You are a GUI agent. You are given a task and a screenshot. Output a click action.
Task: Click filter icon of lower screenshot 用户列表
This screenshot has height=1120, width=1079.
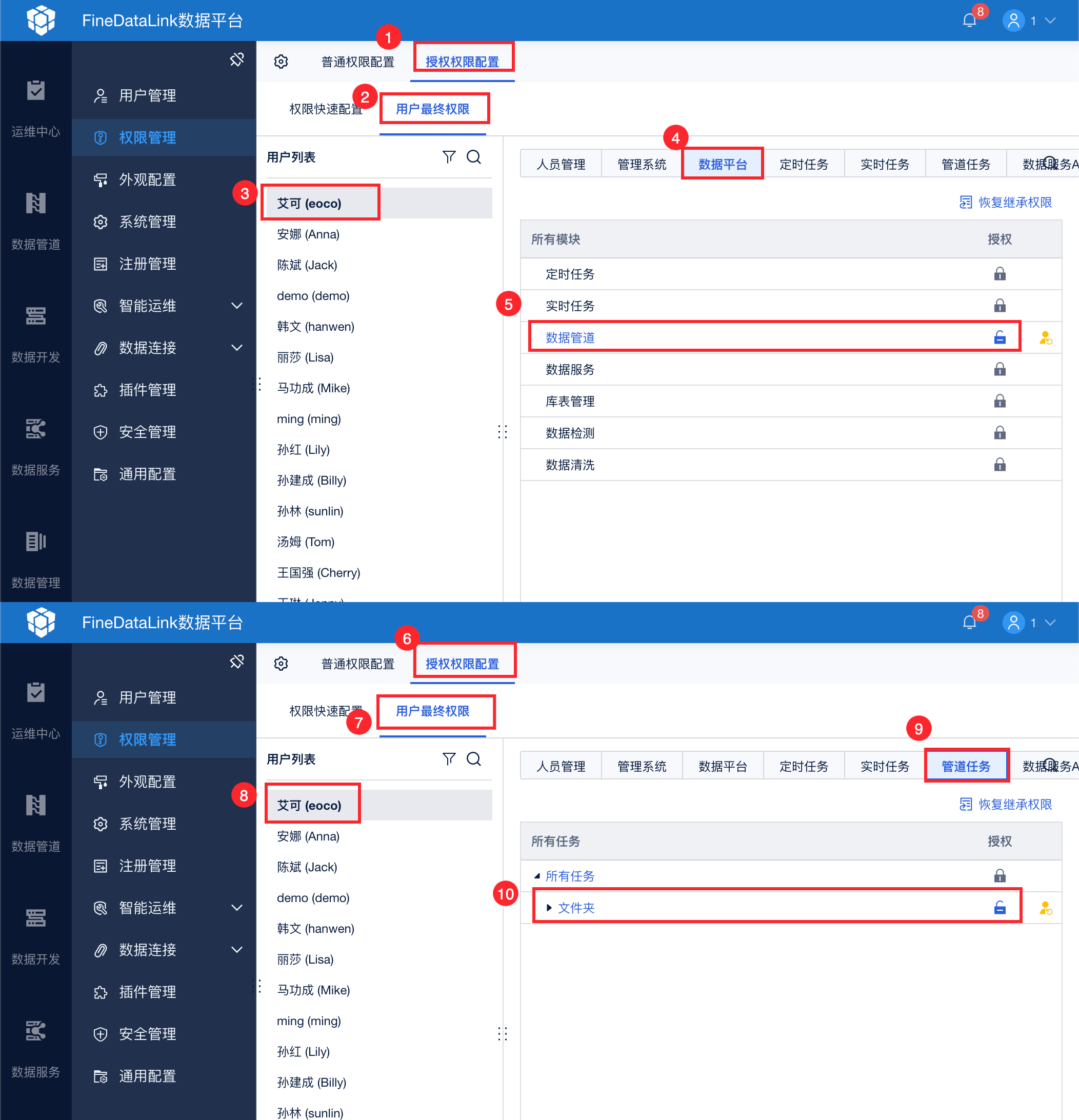pyautogui.click(x=449, y=758)
